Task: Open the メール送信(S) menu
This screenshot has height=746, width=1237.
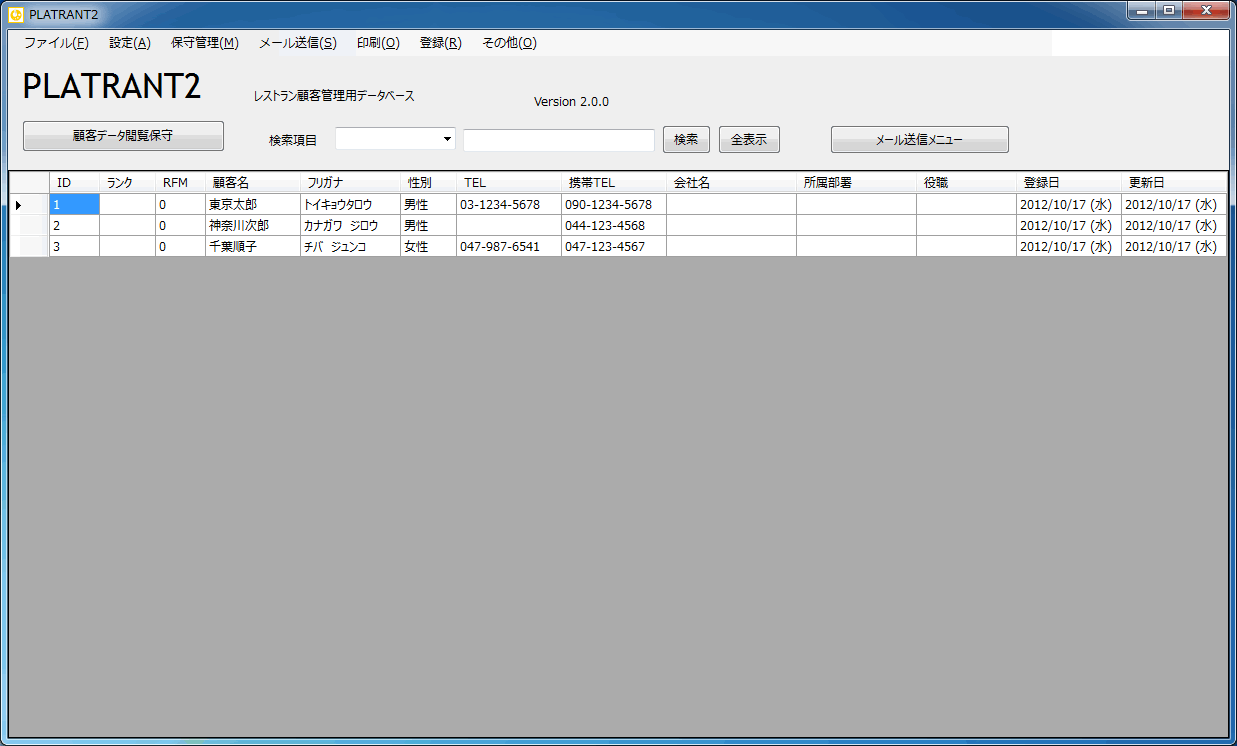Action: (298, 43)
